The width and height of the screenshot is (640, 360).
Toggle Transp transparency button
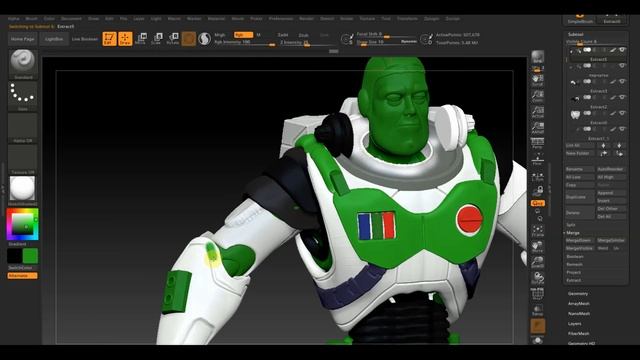click(538, 311)
